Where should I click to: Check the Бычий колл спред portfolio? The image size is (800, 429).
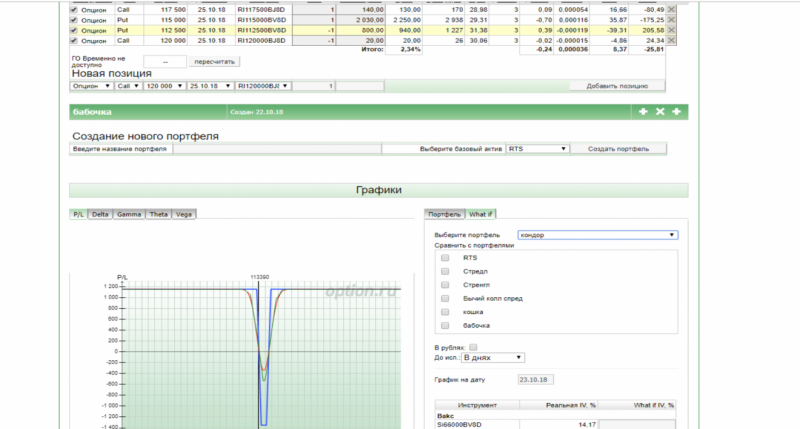[x=445, y=298]
